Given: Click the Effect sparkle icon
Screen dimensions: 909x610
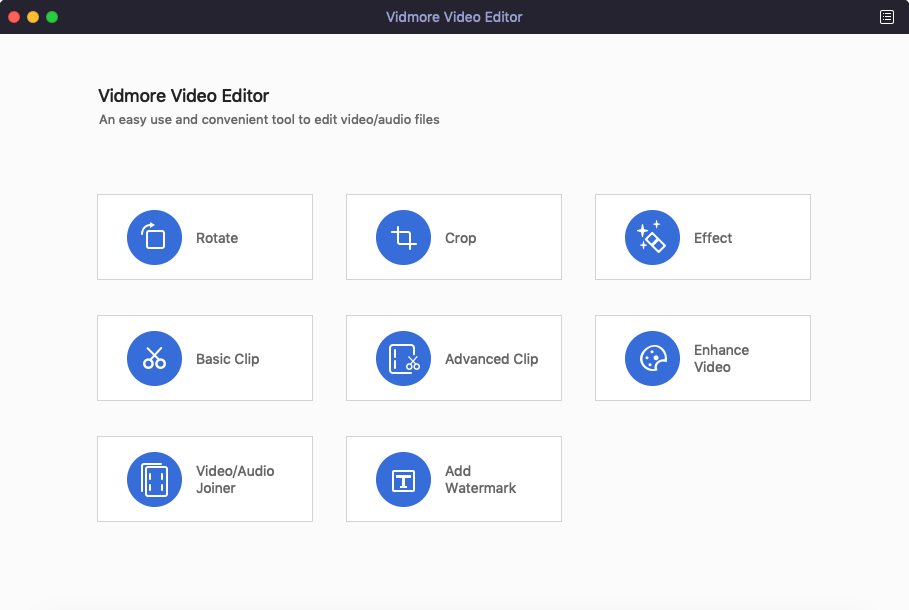Looking at the screenshot, I should pyautogui.click(x=652, y=237).
